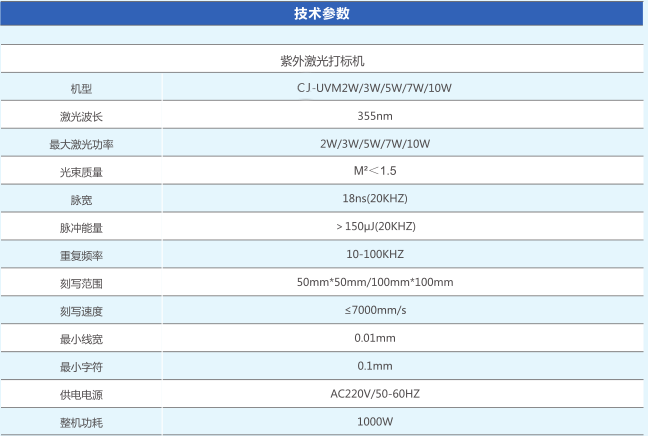648x436 pixels.
Task: Select the M²<1.5 beam quality value
Action: 375,170
